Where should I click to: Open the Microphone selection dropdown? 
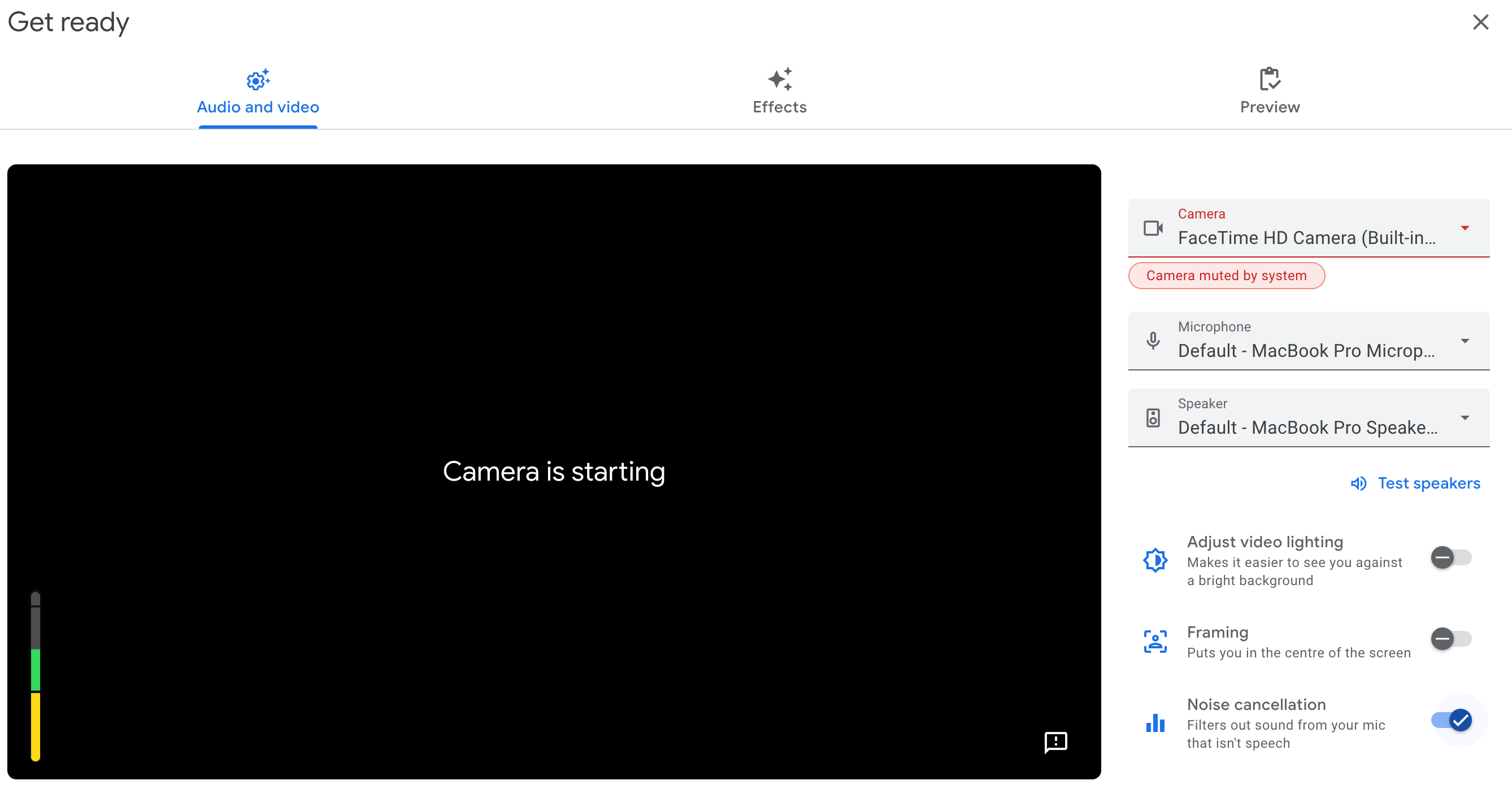[1465, 341]
